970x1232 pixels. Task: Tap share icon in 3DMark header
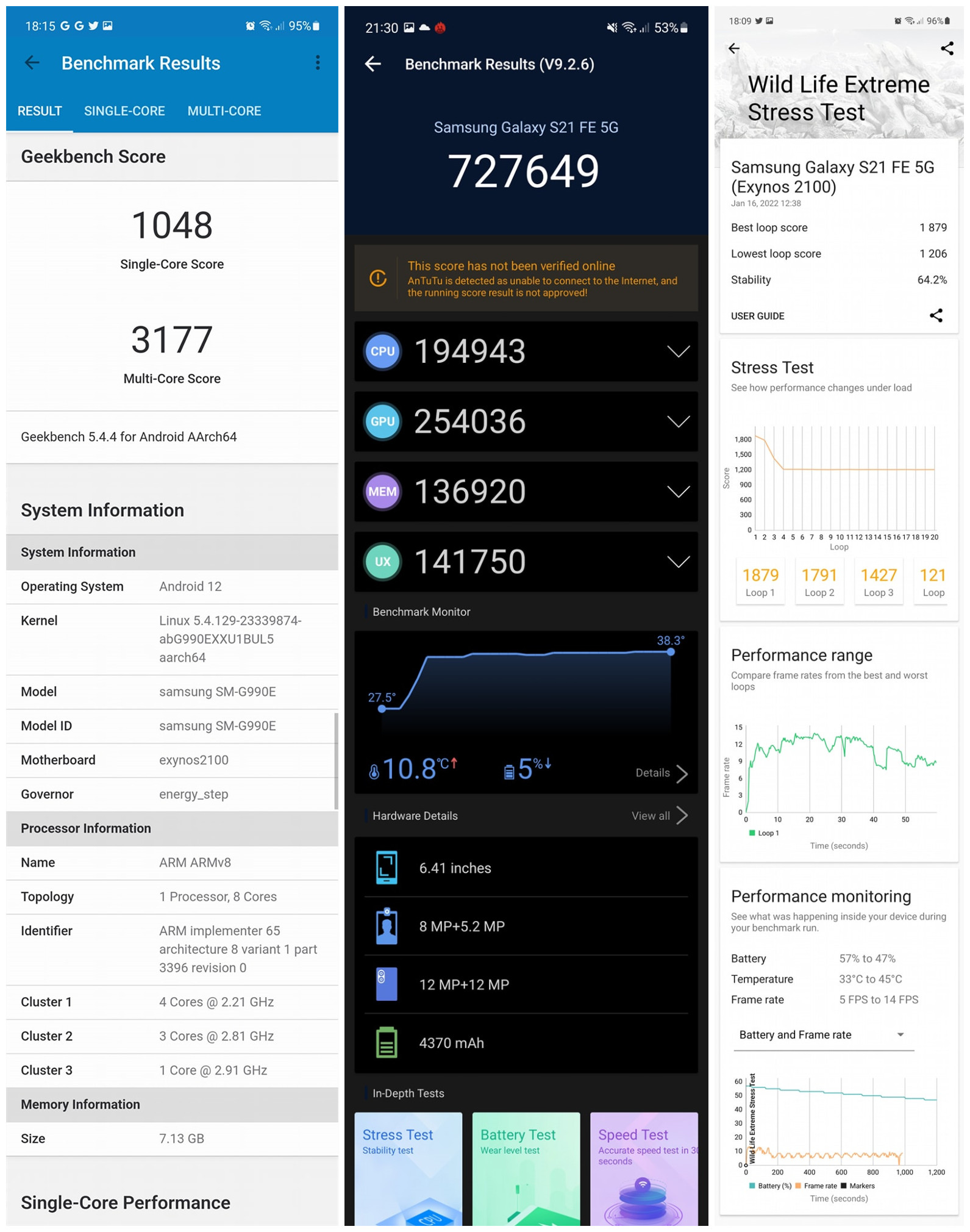947,48
